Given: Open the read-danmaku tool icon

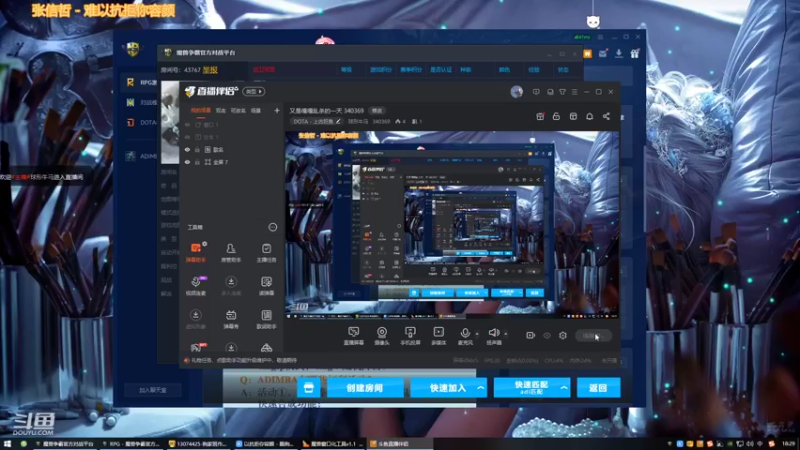Looking at the screenshot, I should coord(266,286).
